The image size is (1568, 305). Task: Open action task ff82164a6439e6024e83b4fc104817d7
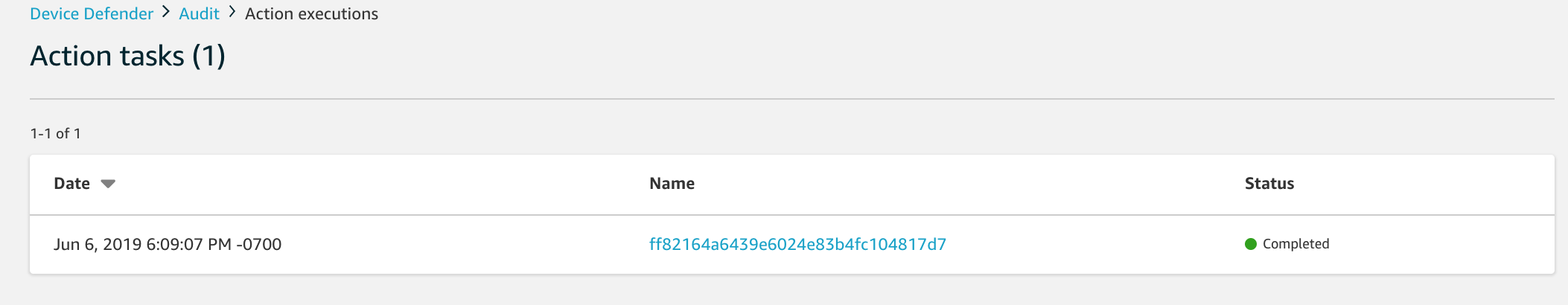(797, 244)
